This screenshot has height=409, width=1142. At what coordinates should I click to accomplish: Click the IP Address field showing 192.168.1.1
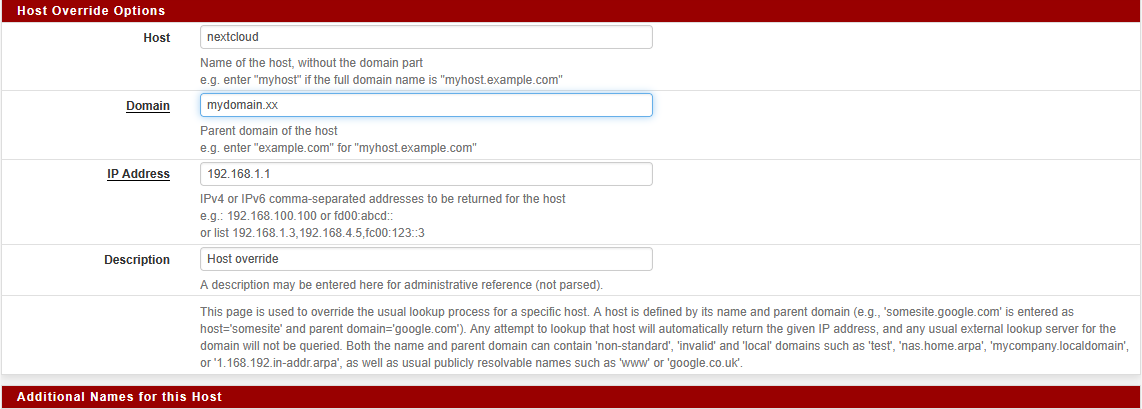pos(426,174)
